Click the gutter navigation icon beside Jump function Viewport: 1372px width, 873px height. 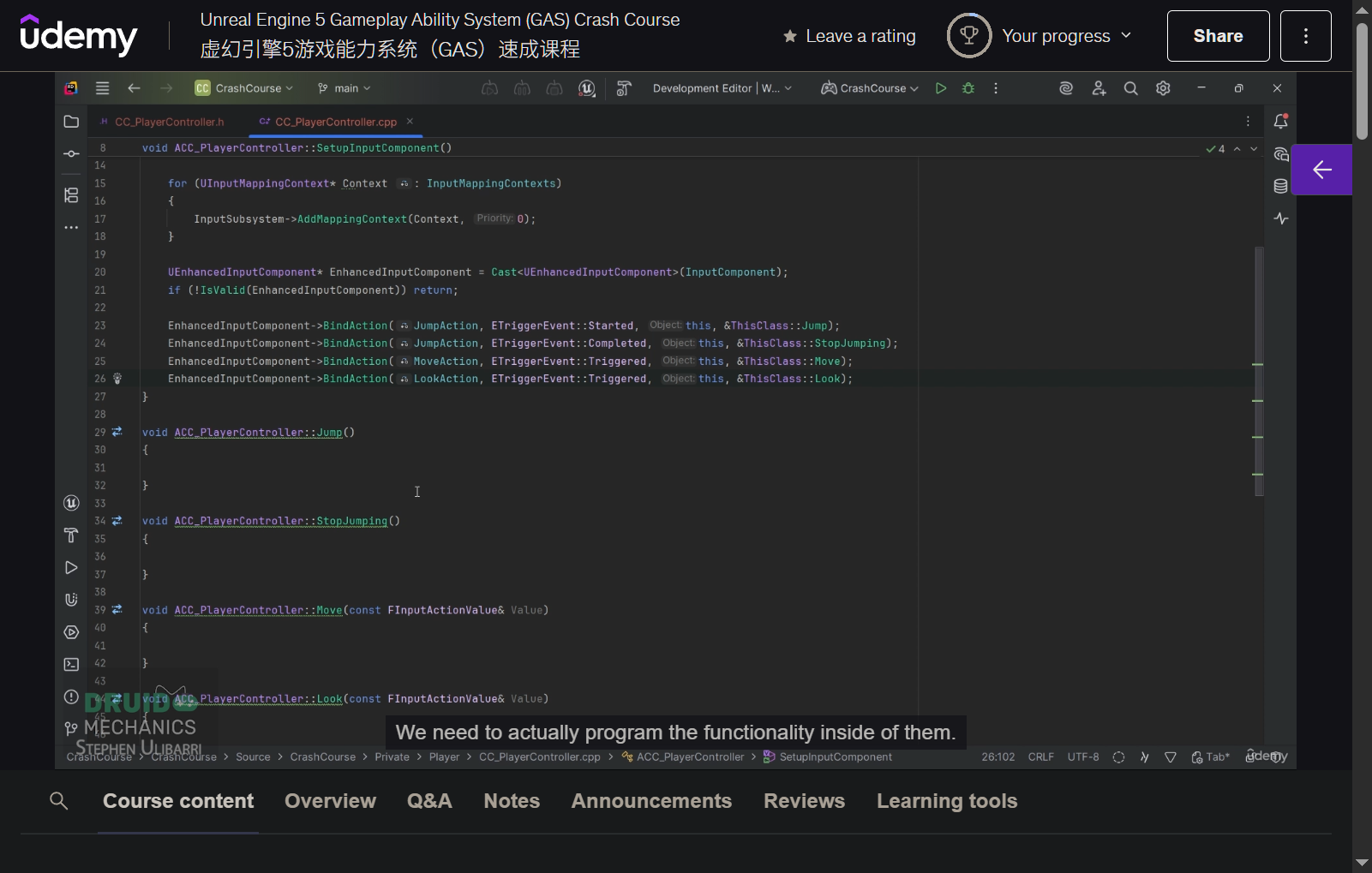point(117,432)
